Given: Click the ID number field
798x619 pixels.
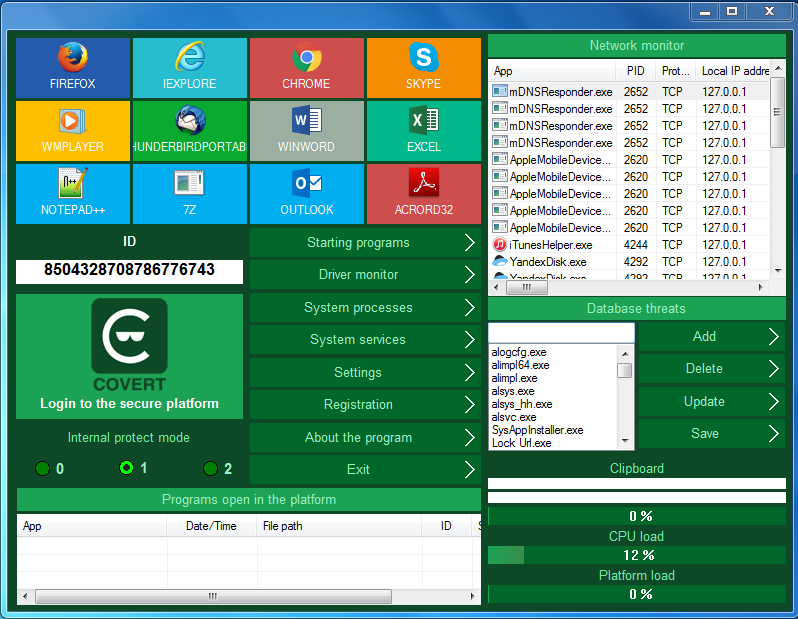Looking at the screenshot, I should pyautogui.click(x=129, y=272).
